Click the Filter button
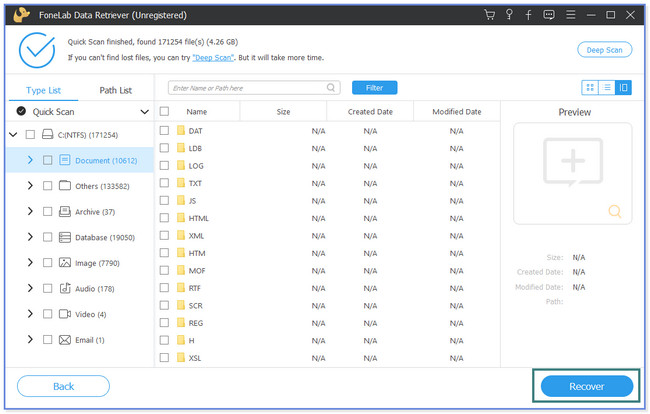 (x=374, y=87)
